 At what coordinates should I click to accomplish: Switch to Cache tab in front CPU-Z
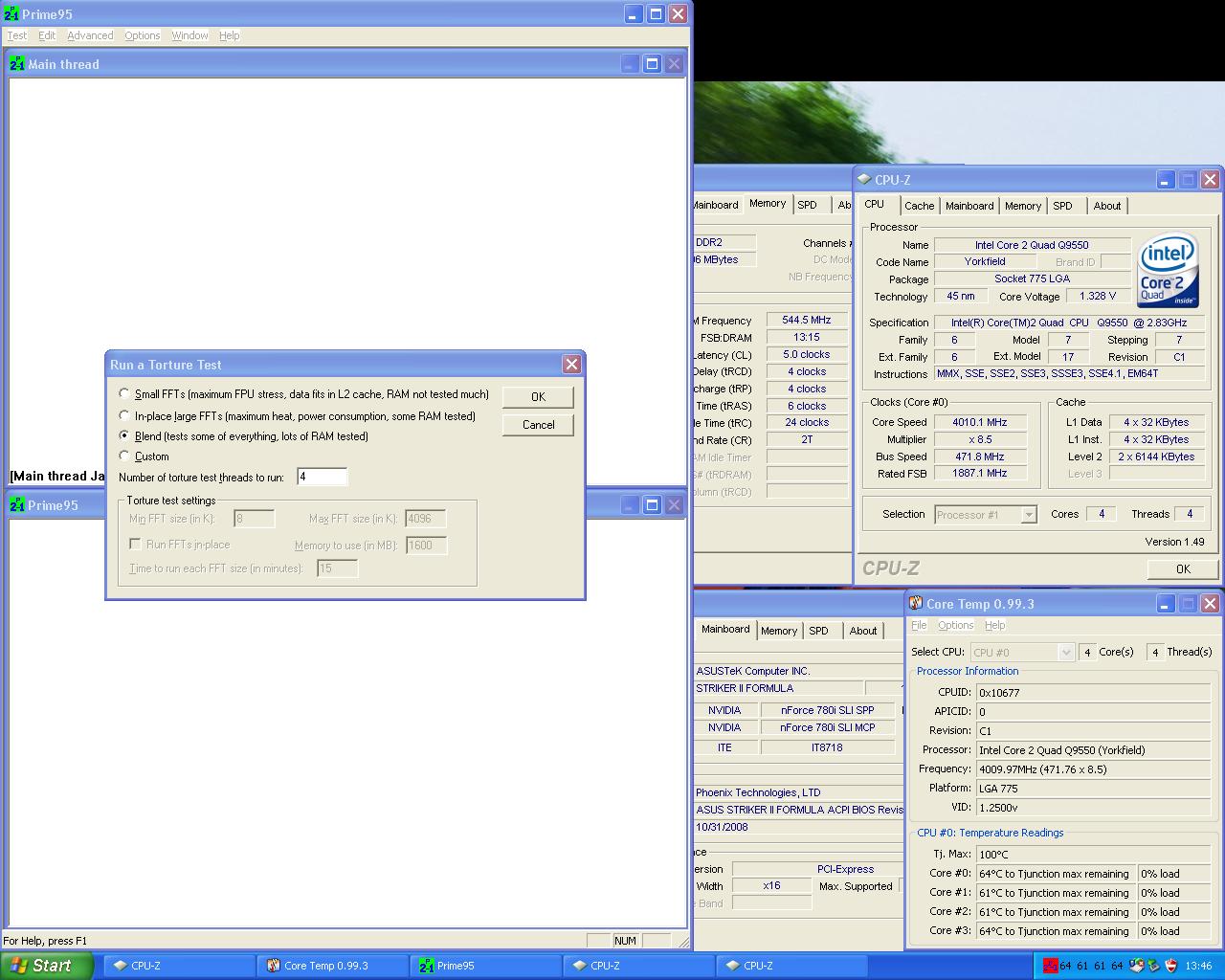point(919,206)
